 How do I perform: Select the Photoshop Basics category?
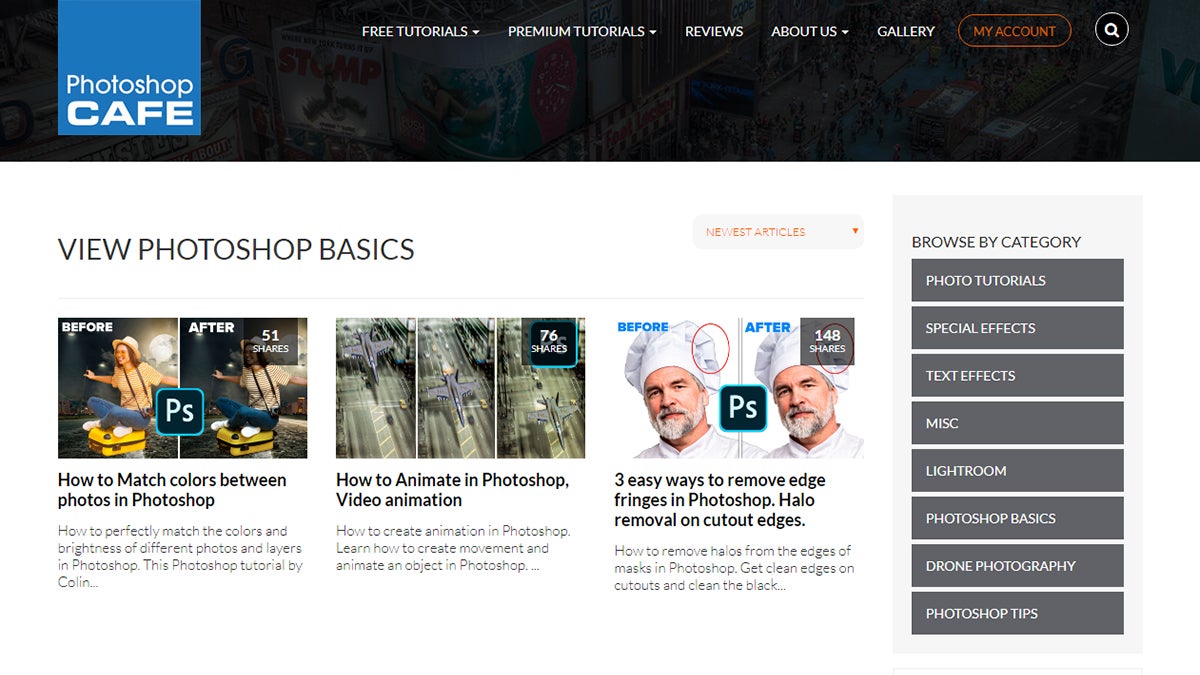point(1017,518)
